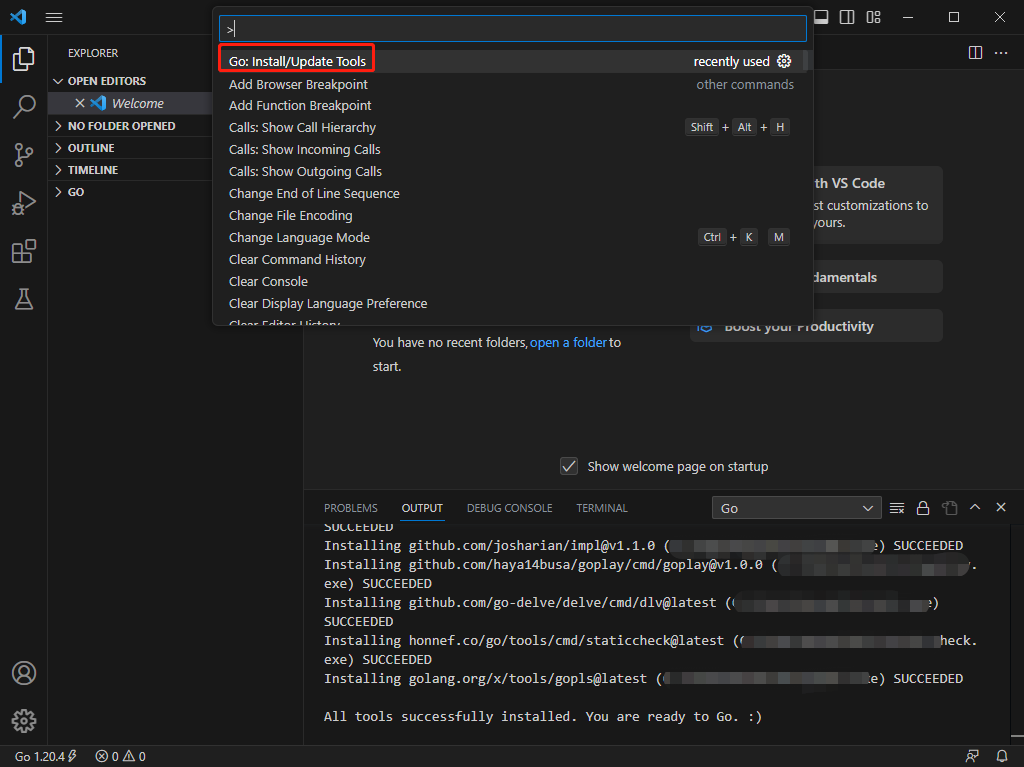
Task: Close the bottom panel
Action: 1000,508
